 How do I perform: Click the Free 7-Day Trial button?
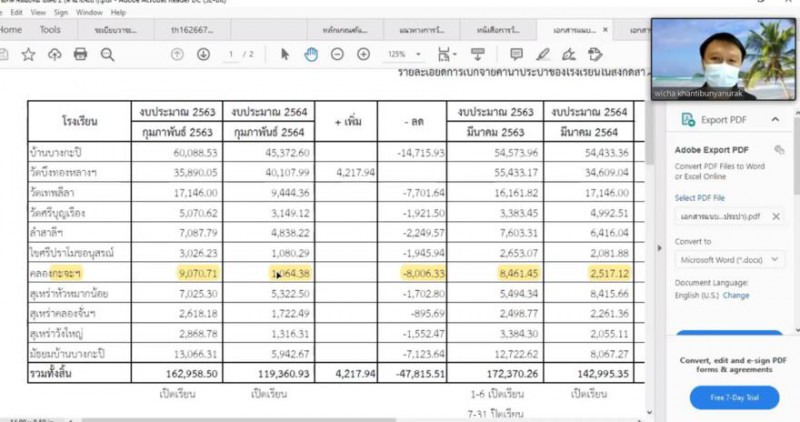pyautogui.click(x=734, y=397)
